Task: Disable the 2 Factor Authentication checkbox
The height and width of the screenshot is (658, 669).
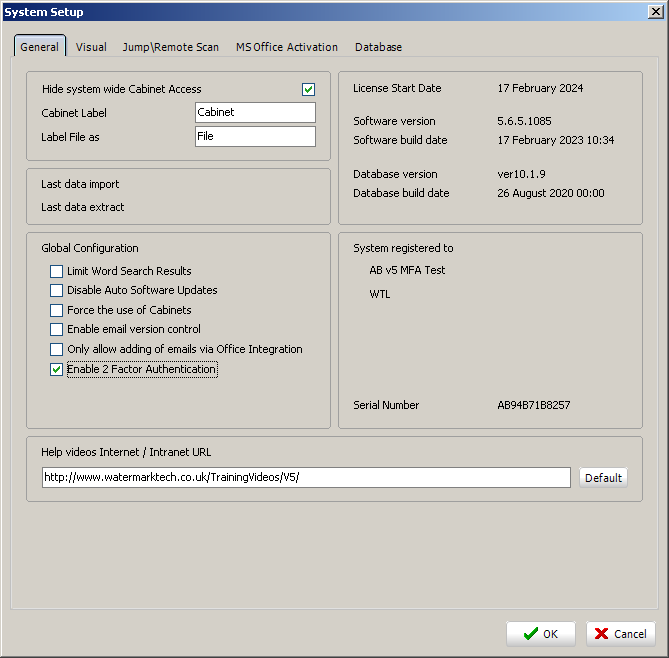Action: coord(56,369)
